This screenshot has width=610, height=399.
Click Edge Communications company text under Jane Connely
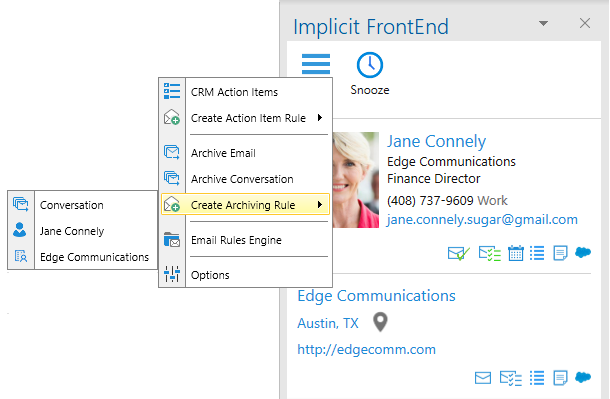click(451, 161)
